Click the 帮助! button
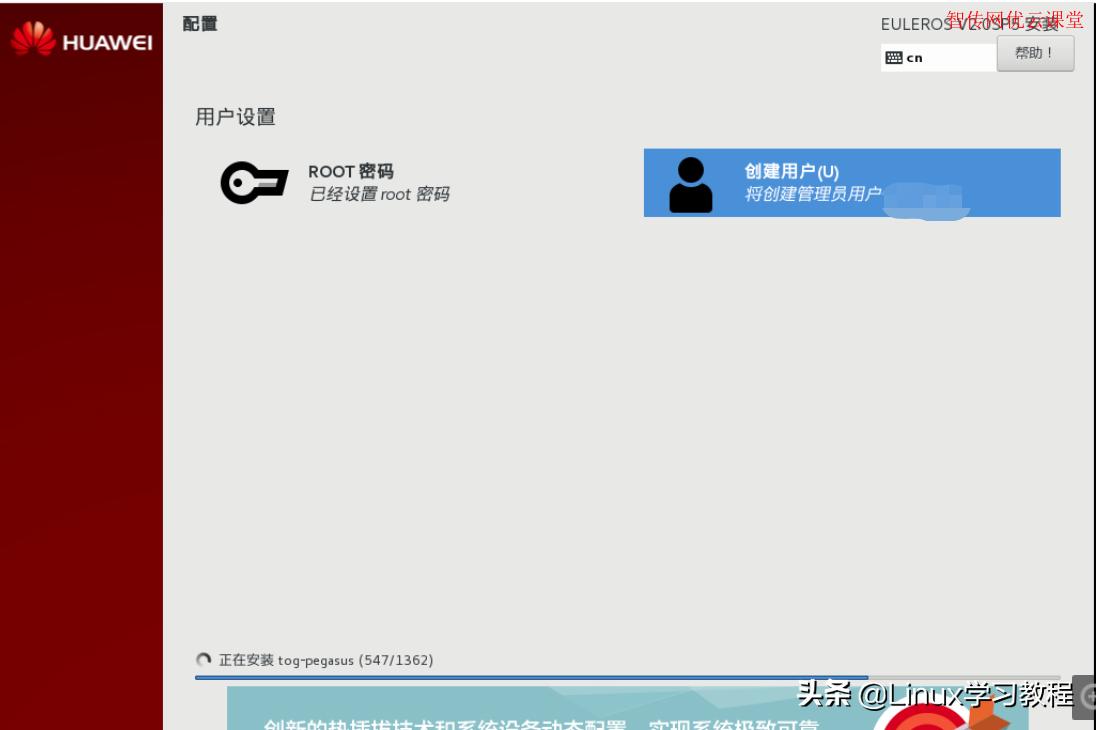 coord(1037,53)
